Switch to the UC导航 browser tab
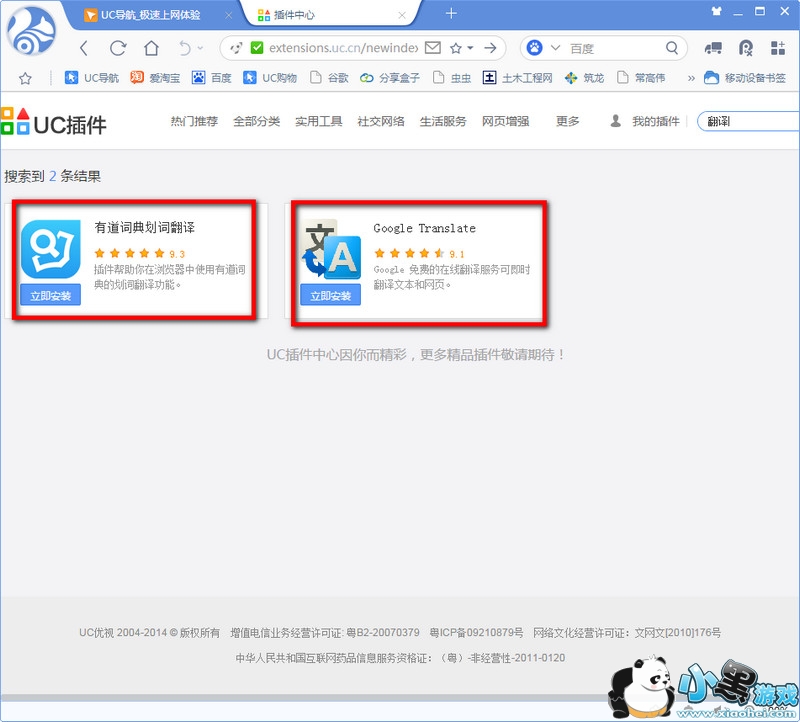The image size is (800, 722). [149, 15]
